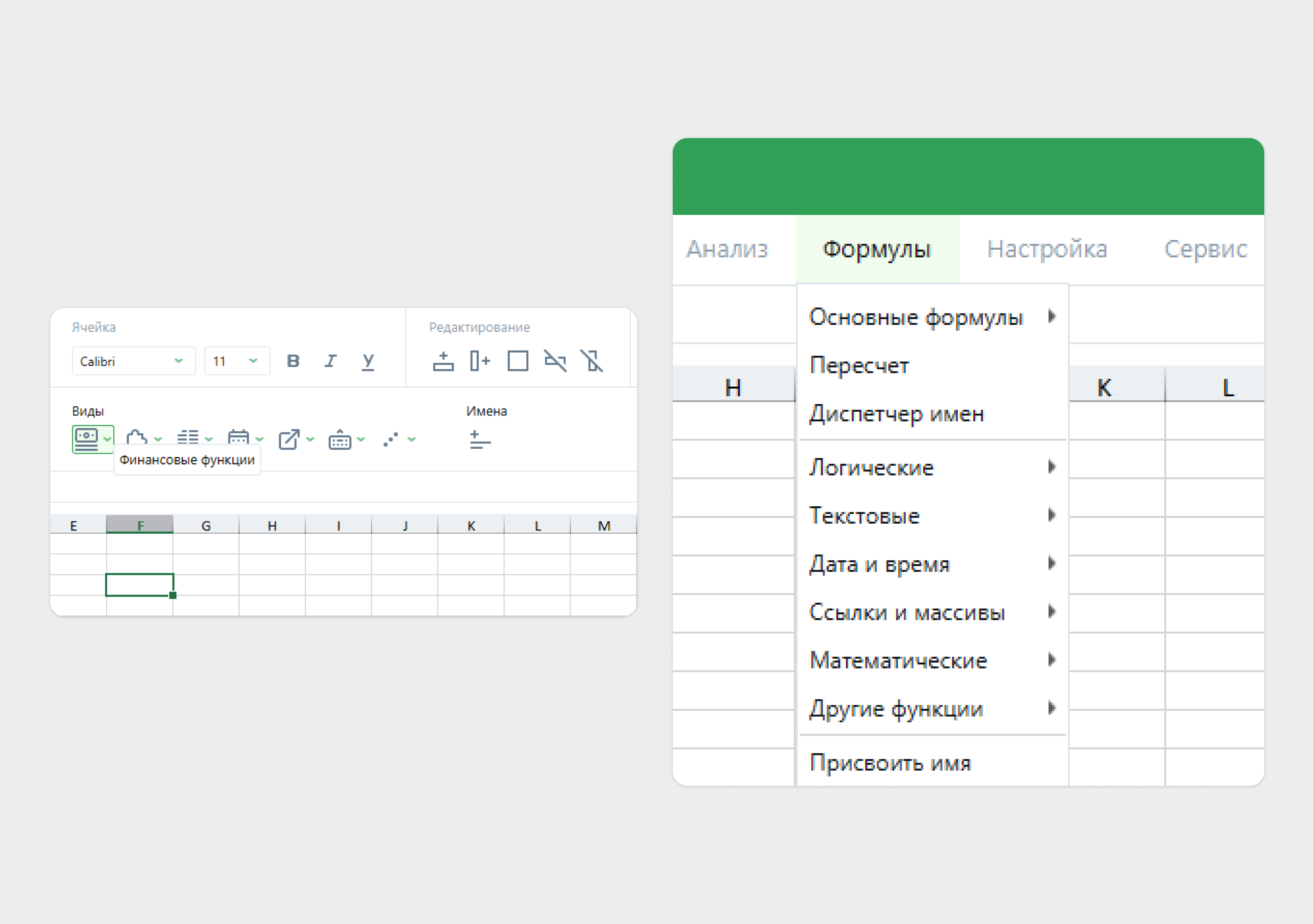Open Ссылки и массивы submenu
1313x924 pixels.
(x=933, y=612)
